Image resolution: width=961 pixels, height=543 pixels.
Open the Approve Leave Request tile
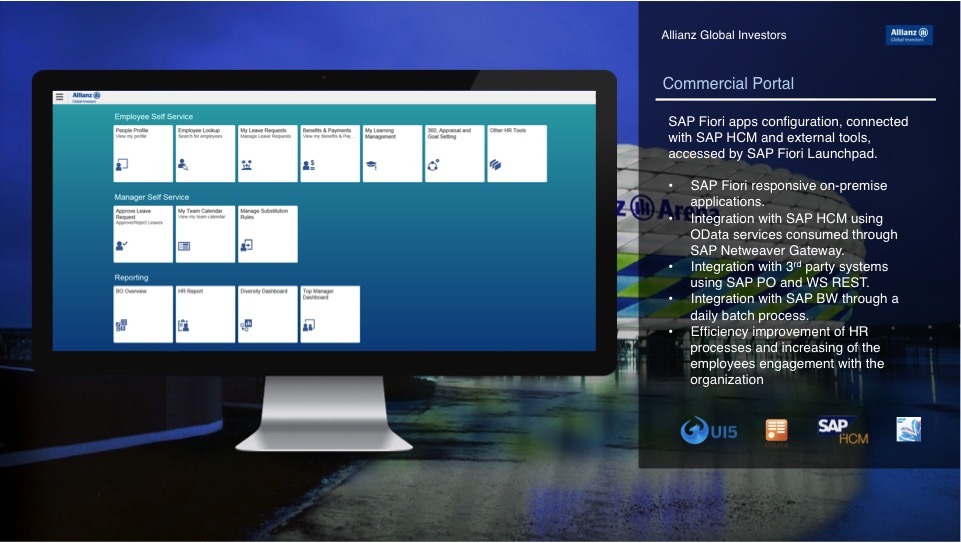143,234
